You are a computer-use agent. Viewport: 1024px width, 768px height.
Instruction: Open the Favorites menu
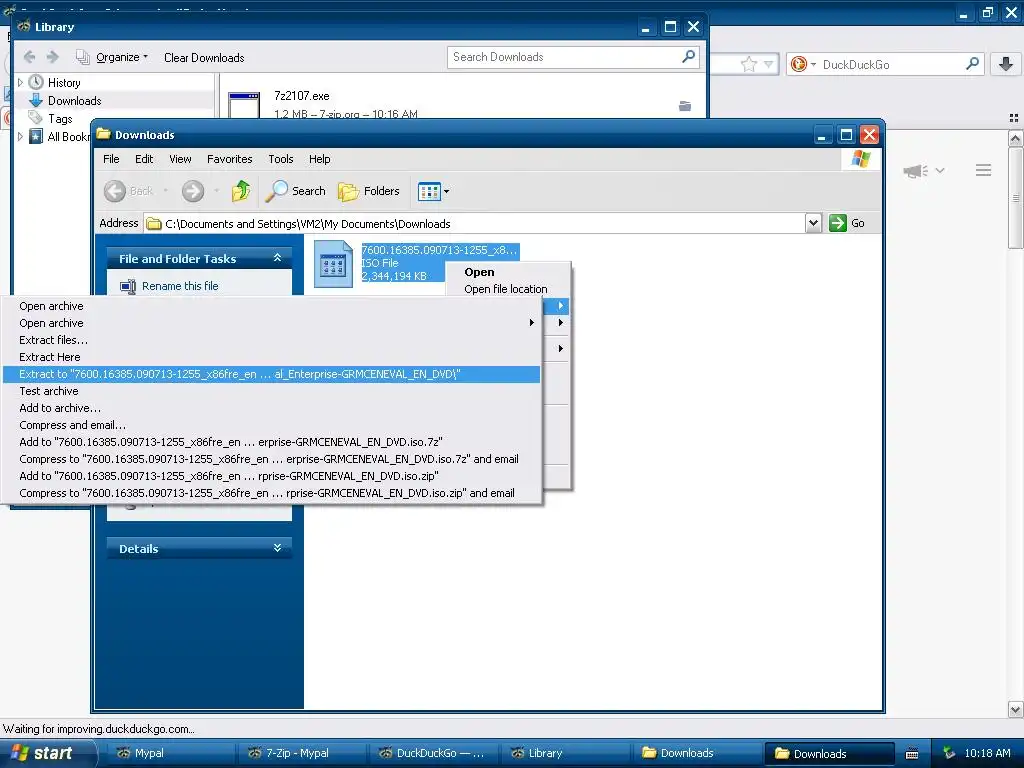tap(229, 159)
